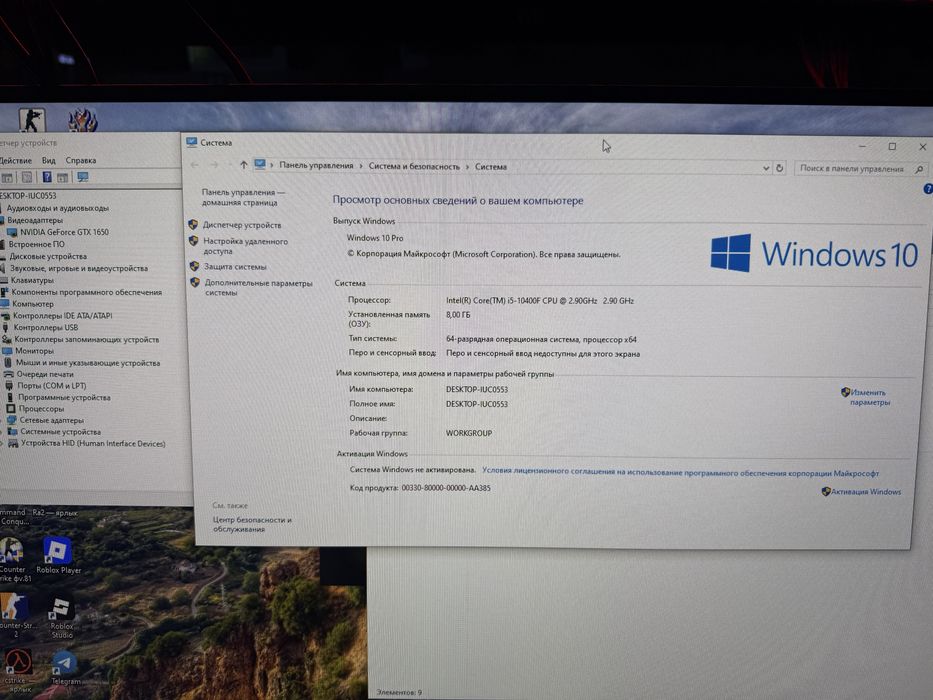Select Процессоры category
933x700 pixels.
coord(41,408)
